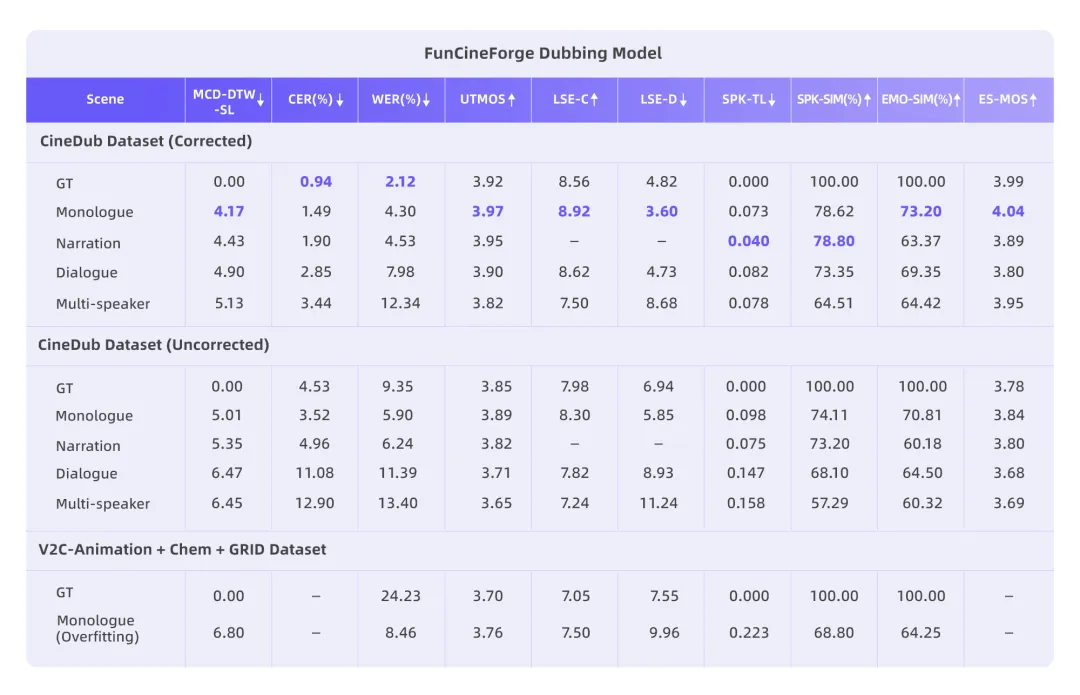
Task: Click the up arrow beside UTMOS header
Action: tap(512, 100)
